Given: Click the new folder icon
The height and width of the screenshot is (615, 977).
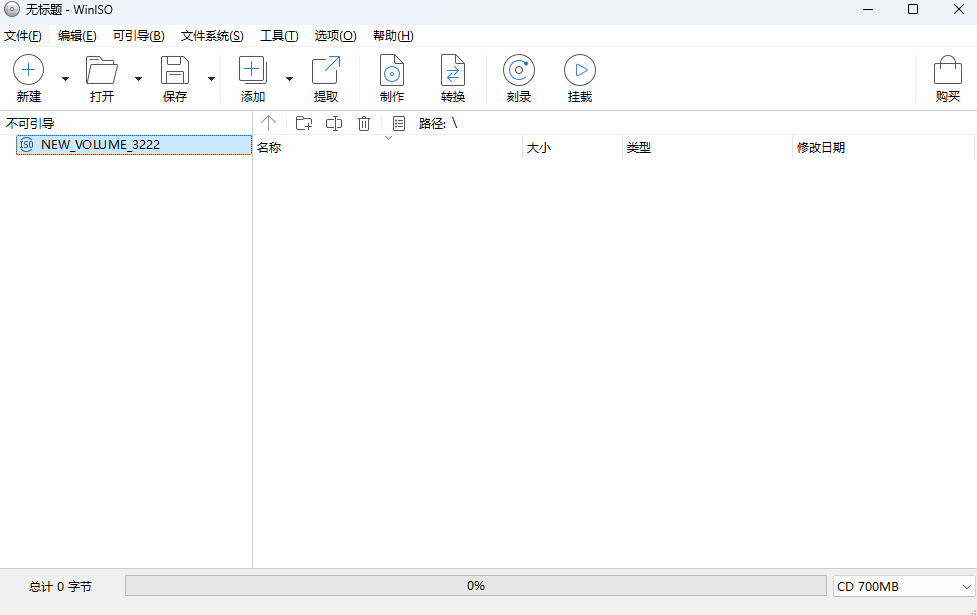Looking at the screenshot, I should pyautogui.click(x=303, y=122).
